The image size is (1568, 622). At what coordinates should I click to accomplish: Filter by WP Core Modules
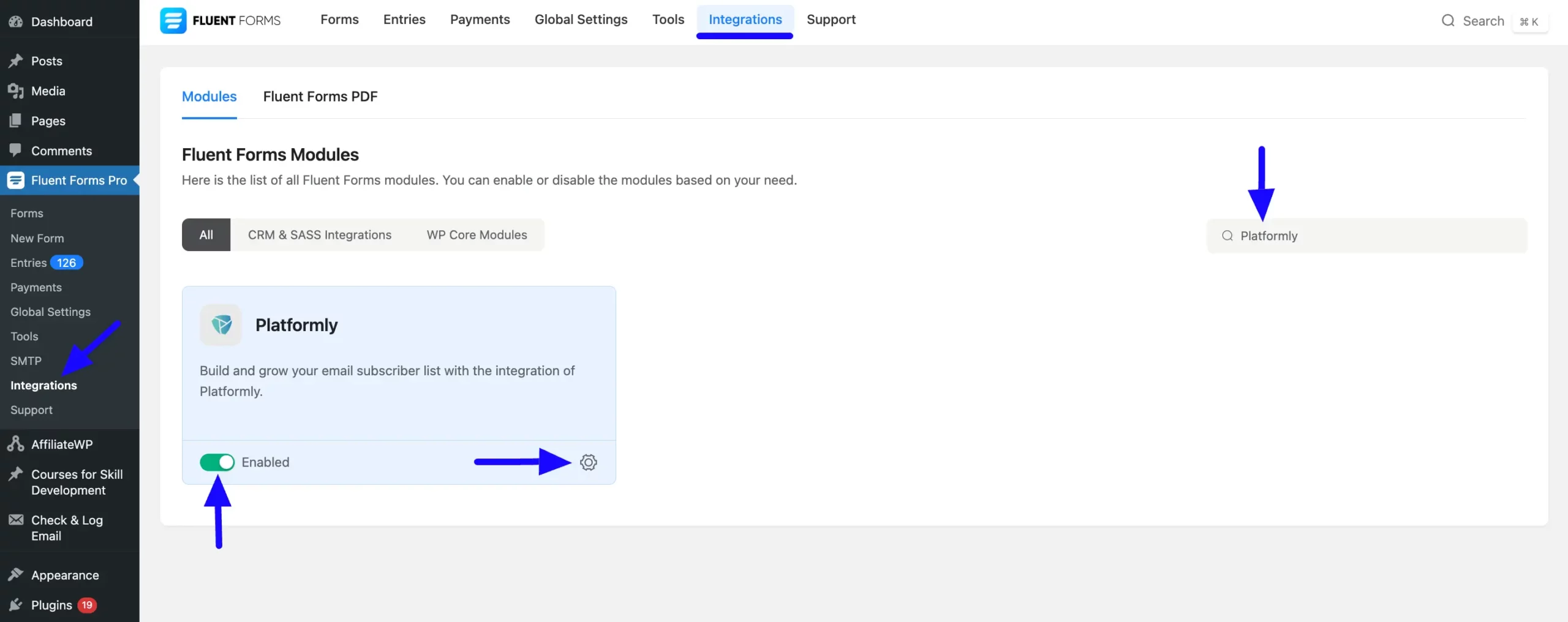(x=477, y=235)
